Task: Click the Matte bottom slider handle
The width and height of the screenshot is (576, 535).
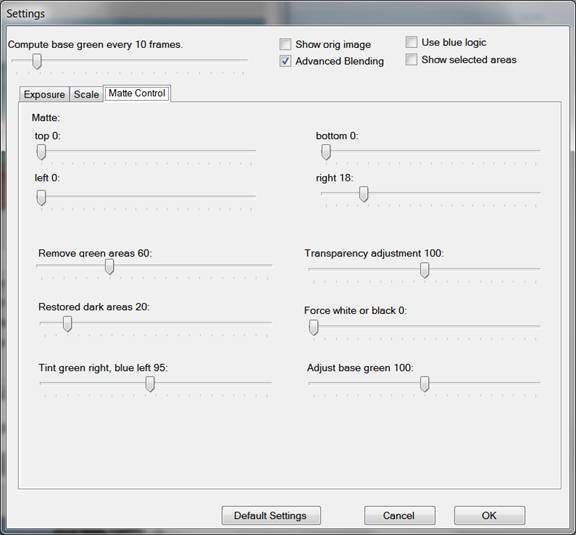Action: pos(326,152)
